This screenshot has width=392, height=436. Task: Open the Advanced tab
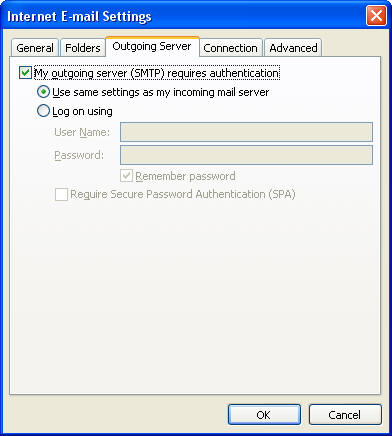click(293, 48)
